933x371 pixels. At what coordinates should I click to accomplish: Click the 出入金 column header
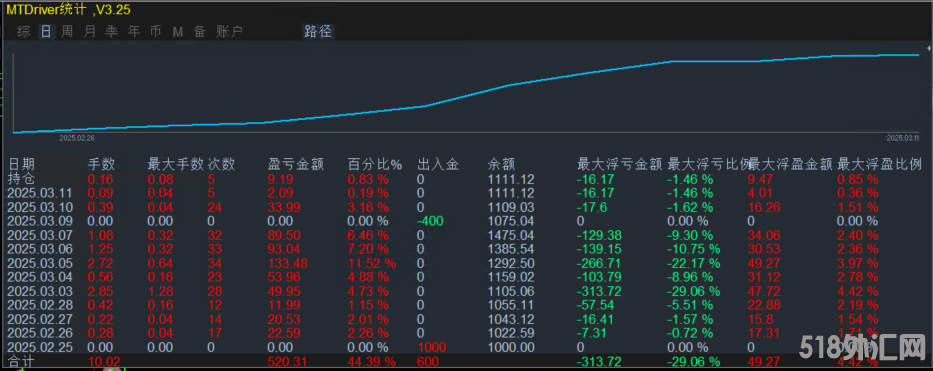pyautogui.click(x=438, y=165)
